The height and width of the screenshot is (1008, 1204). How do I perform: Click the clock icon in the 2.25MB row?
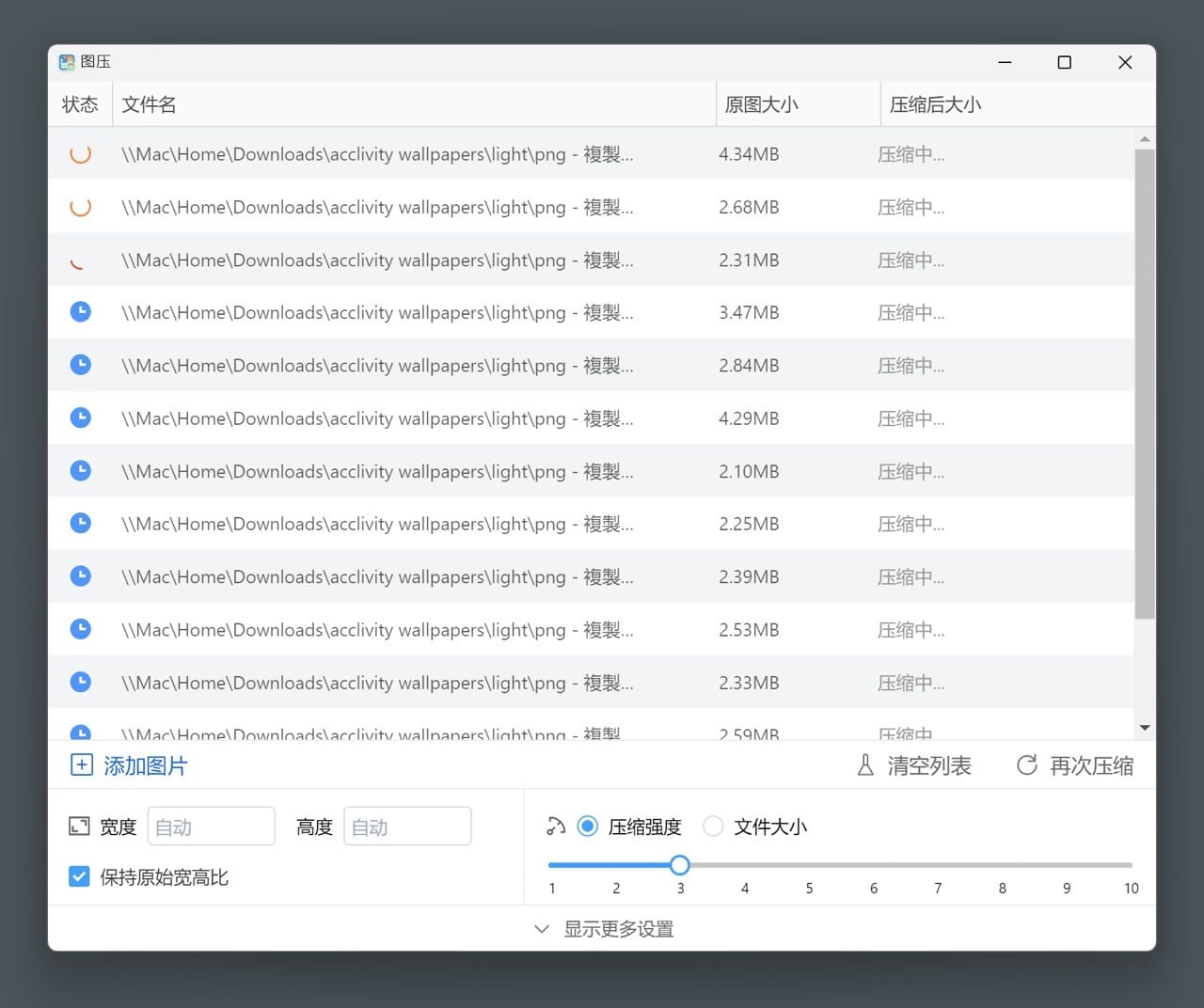81,523
